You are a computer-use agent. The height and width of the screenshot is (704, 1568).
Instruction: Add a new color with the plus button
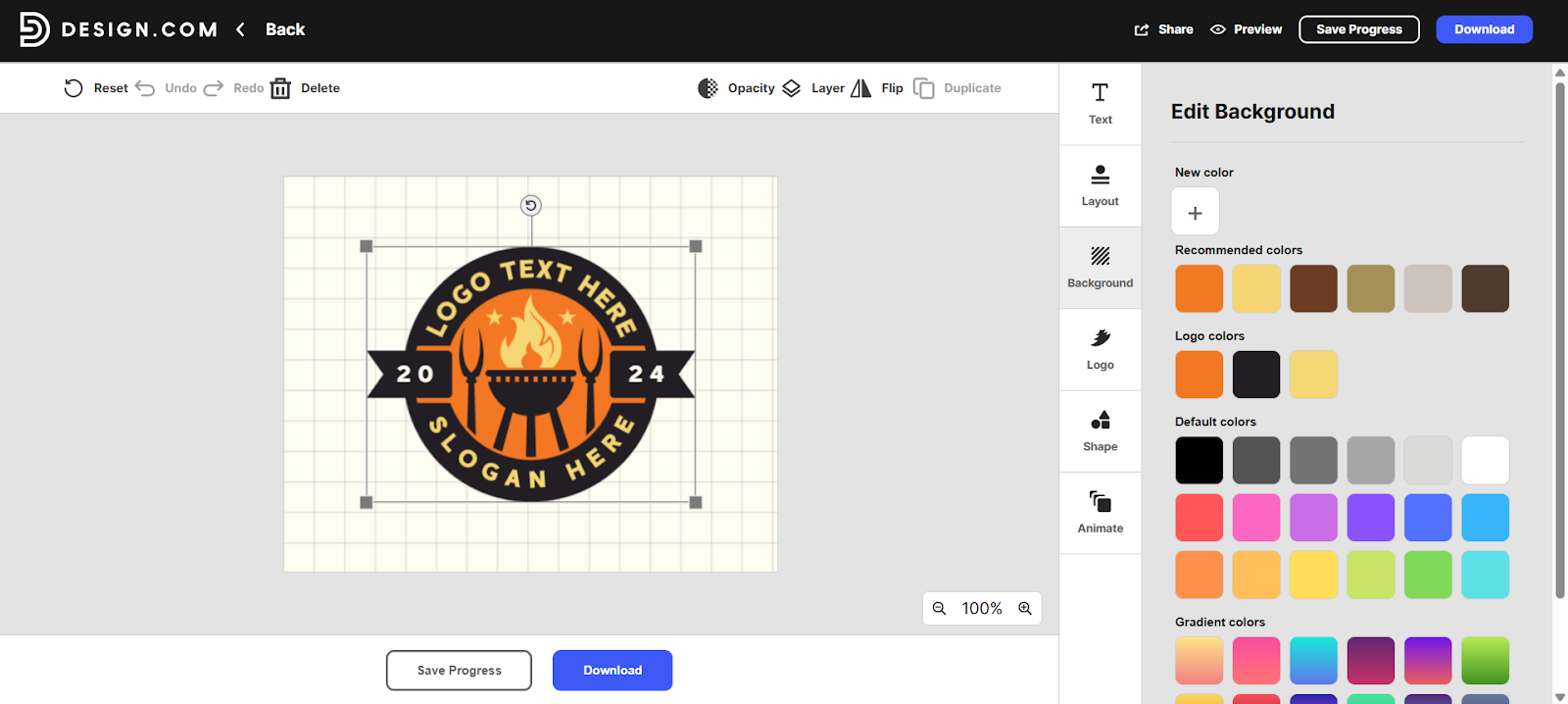point(1195,212)
